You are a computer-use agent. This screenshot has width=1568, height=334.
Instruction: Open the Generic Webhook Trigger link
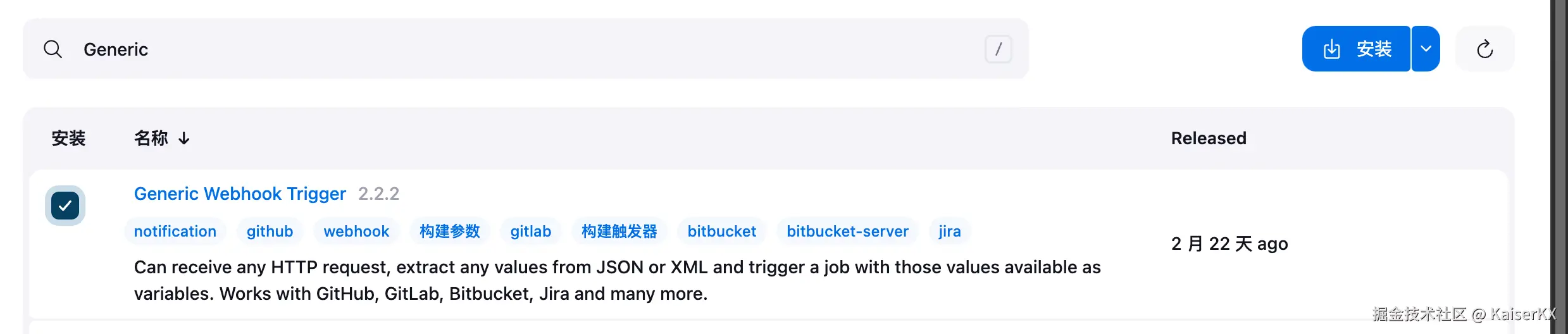[240, 194]
